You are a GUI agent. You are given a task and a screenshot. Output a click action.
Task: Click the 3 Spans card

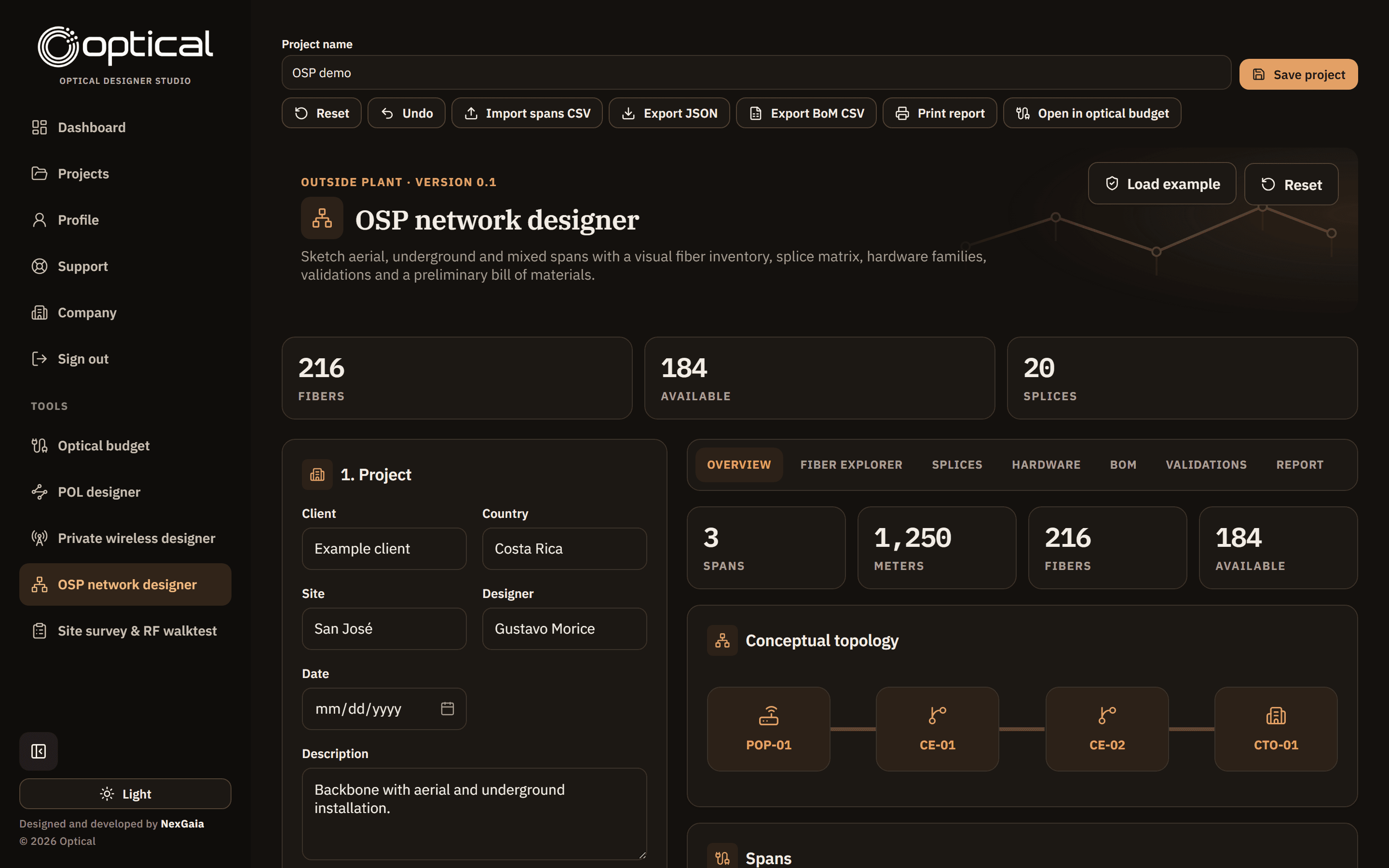coord(766,548)
